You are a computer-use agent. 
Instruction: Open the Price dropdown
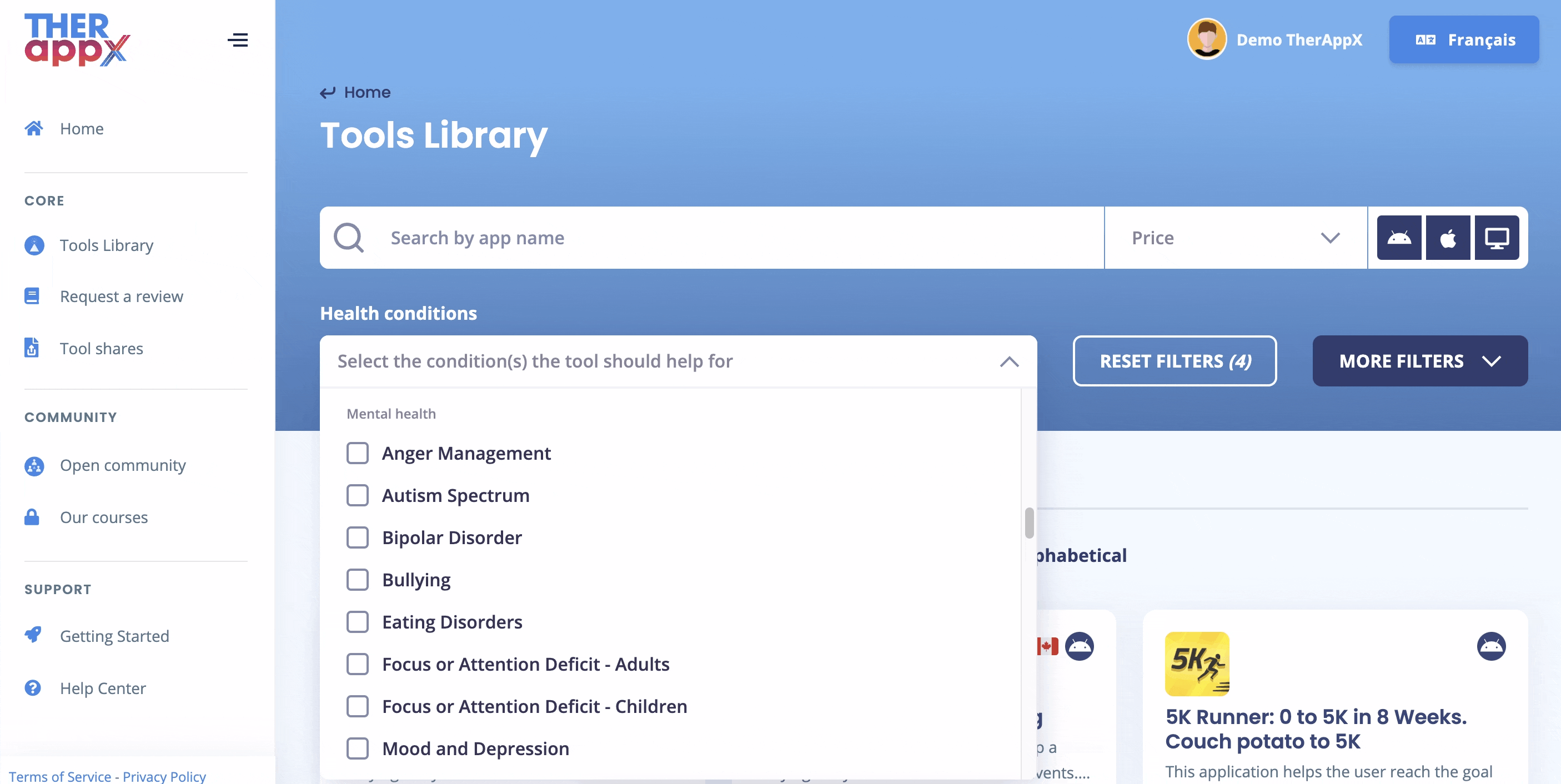click(1235, 238)
